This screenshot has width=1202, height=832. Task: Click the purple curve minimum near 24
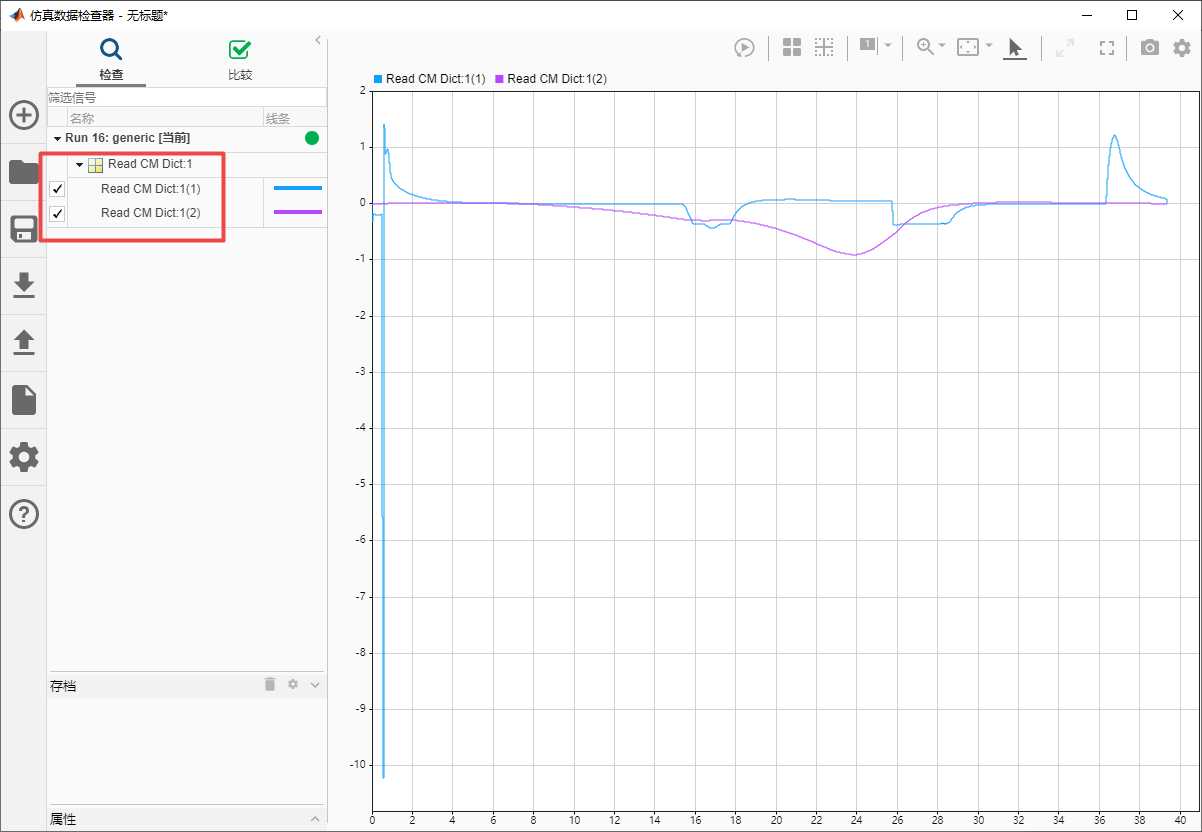point(854,255)
